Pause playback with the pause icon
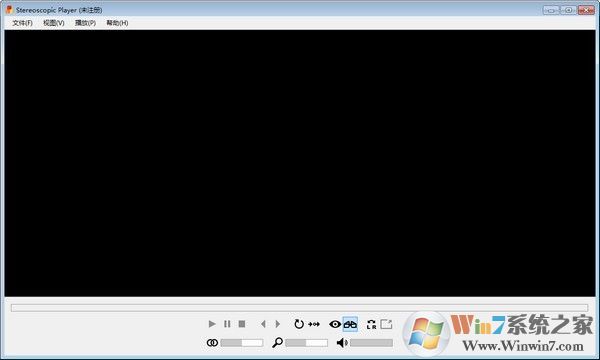 (227, 324)
